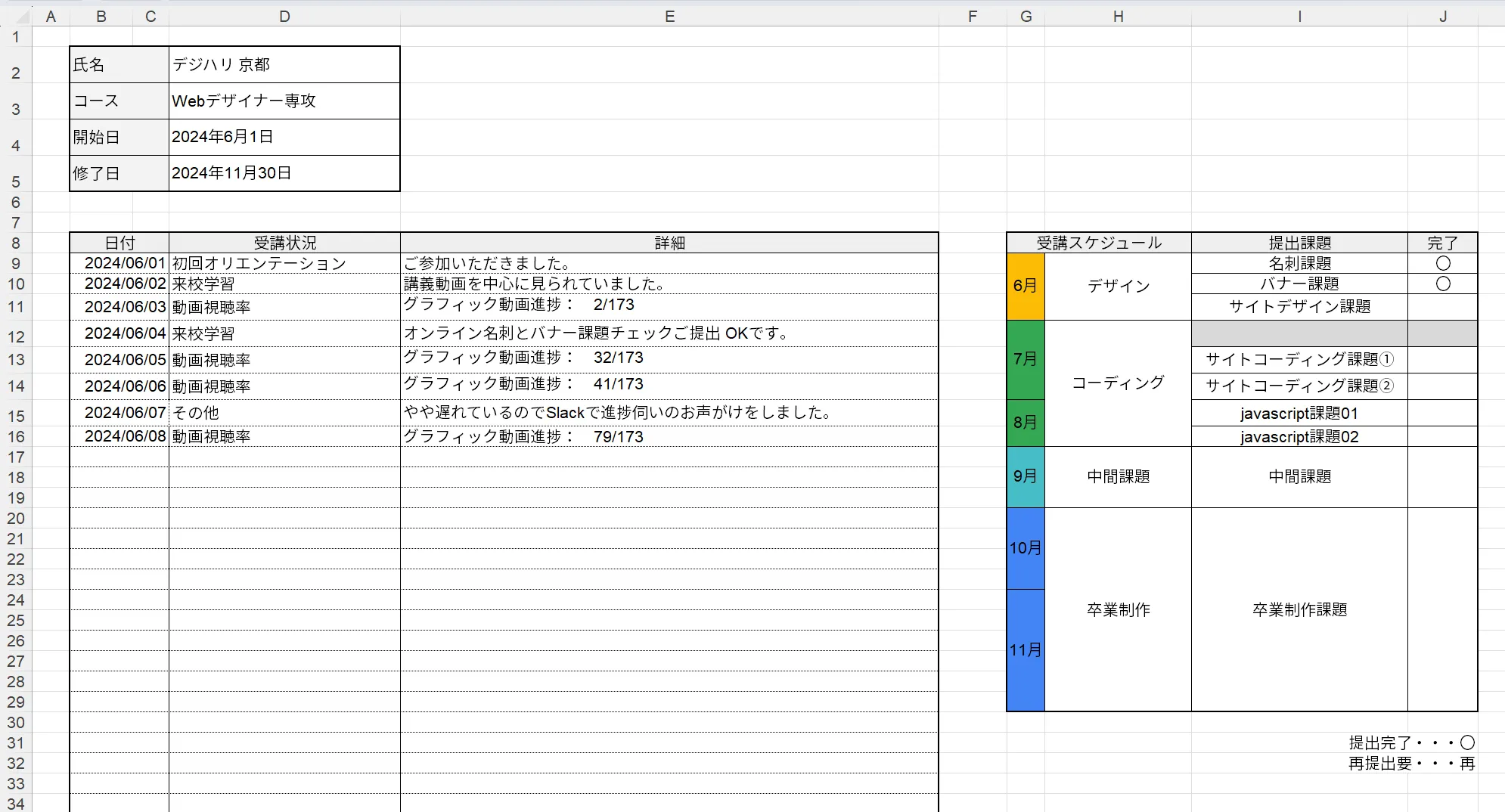Click the 修了日 label cell
1505x812 pixels.
119,173
